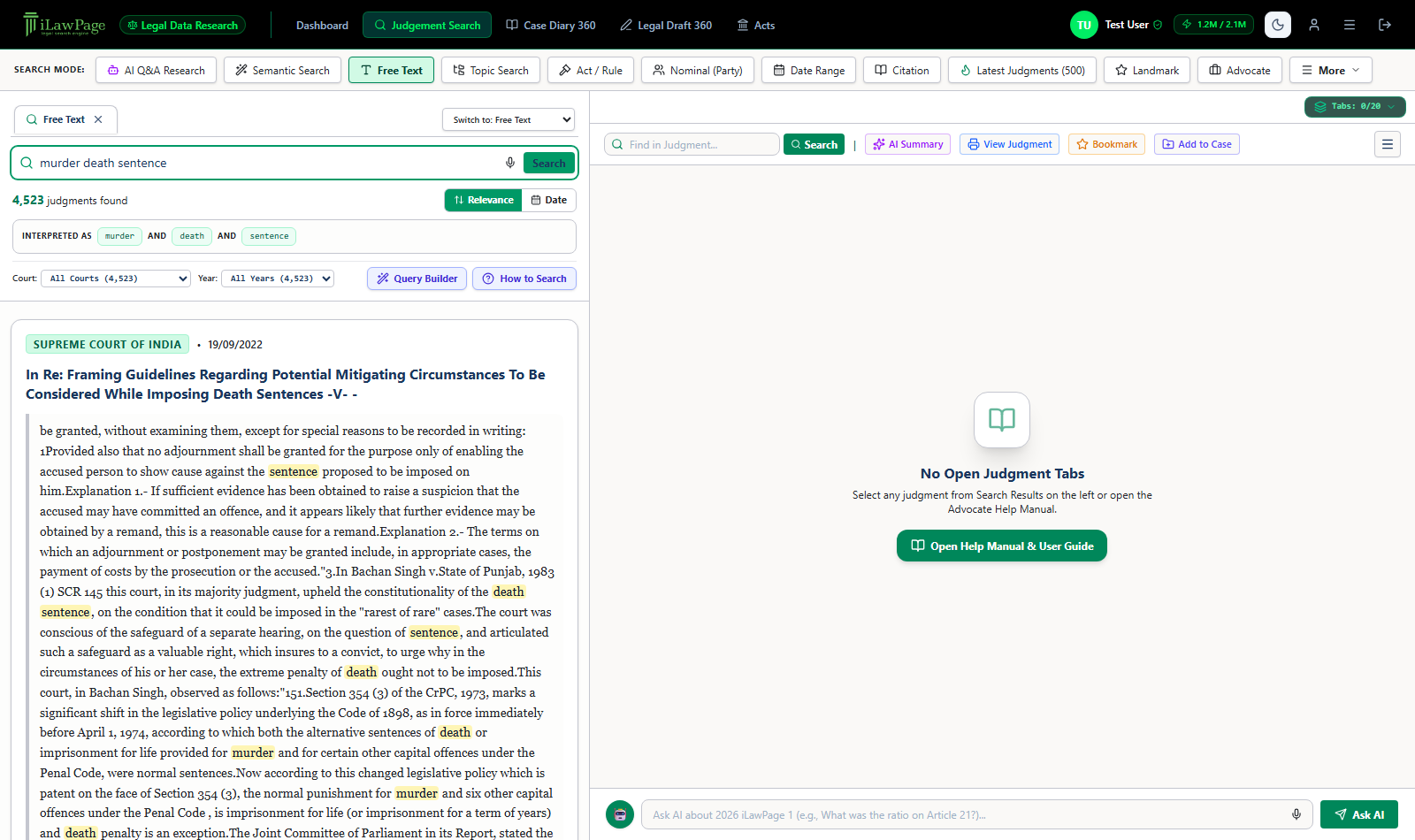The width and height of the screenshot is (1415, 840).
Task: Click the microphone icon in search box
Action: point(510,163)
